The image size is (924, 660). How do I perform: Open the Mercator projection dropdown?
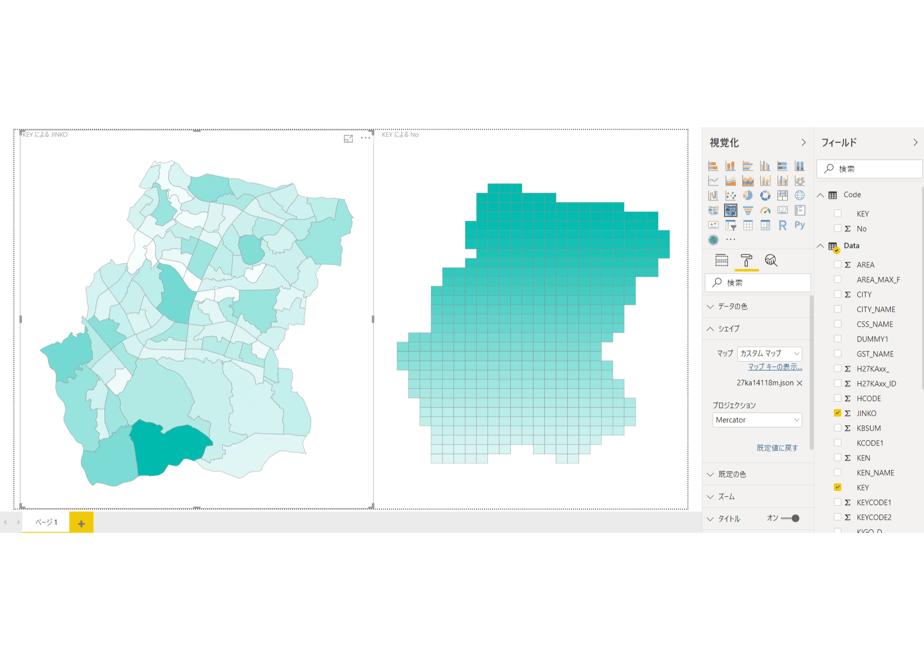757,420
